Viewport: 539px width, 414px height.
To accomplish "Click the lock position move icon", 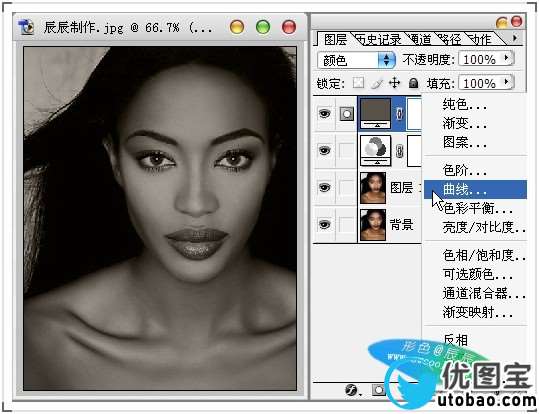I will pyautogui.click(x=395, y=83).
